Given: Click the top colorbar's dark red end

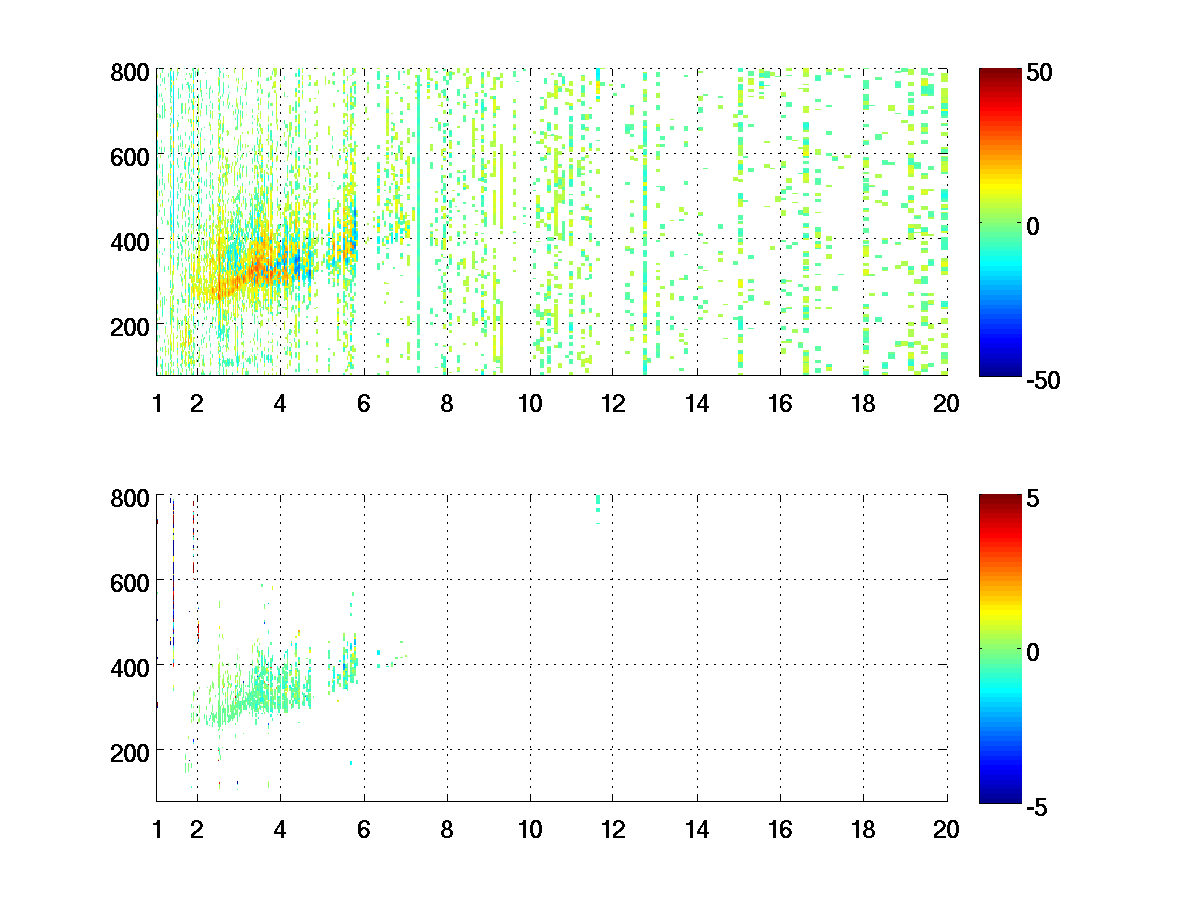Looking at the screenshot, I should coord(999,76).
